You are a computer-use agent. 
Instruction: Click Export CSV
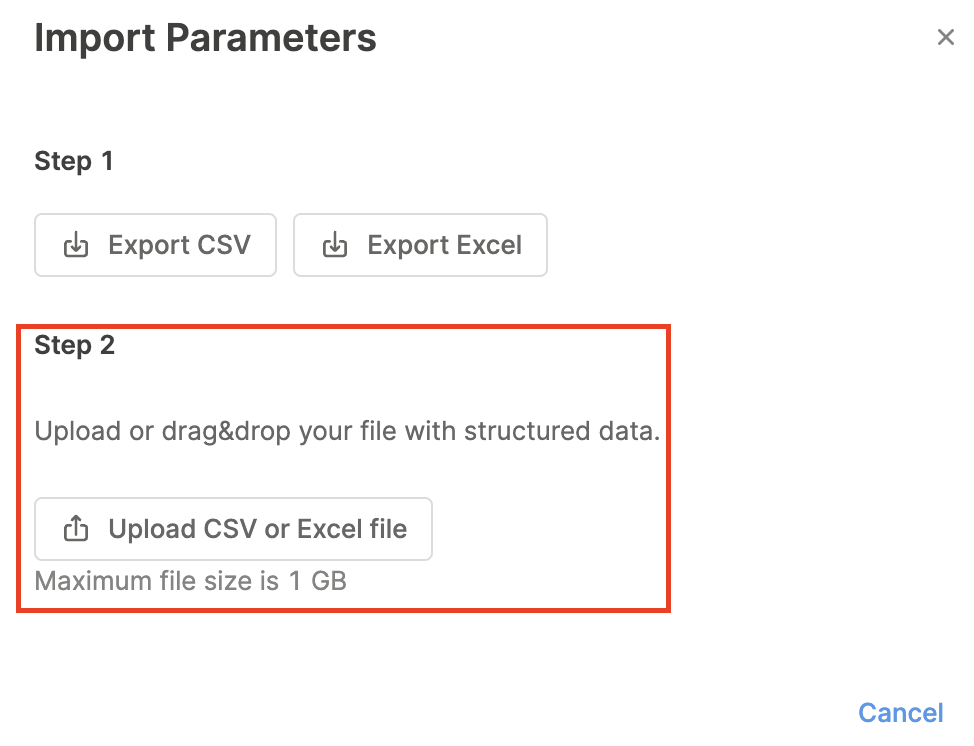155,245
